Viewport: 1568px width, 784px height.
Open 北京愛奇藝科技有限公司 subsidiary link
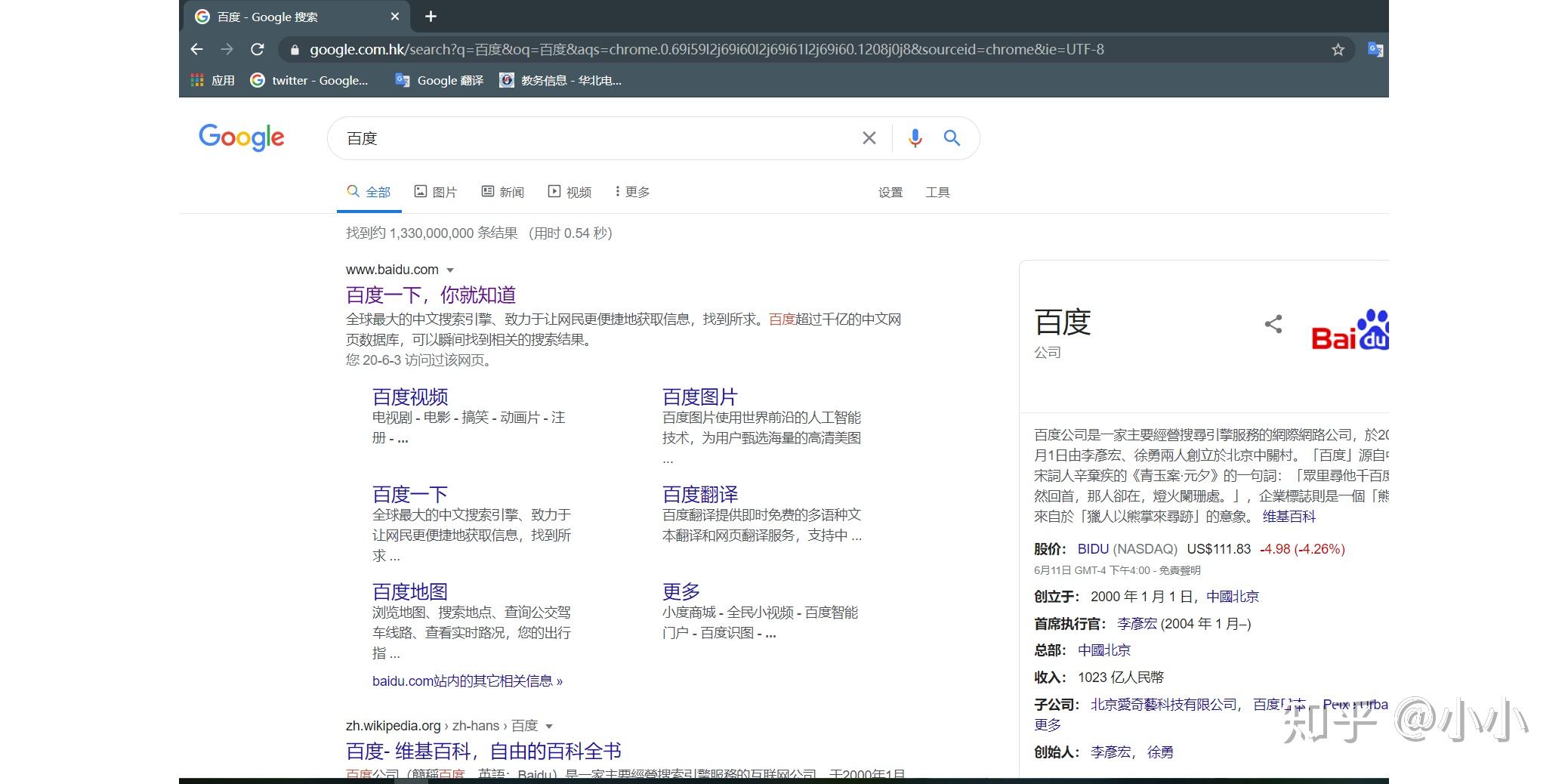point(1164,705)
